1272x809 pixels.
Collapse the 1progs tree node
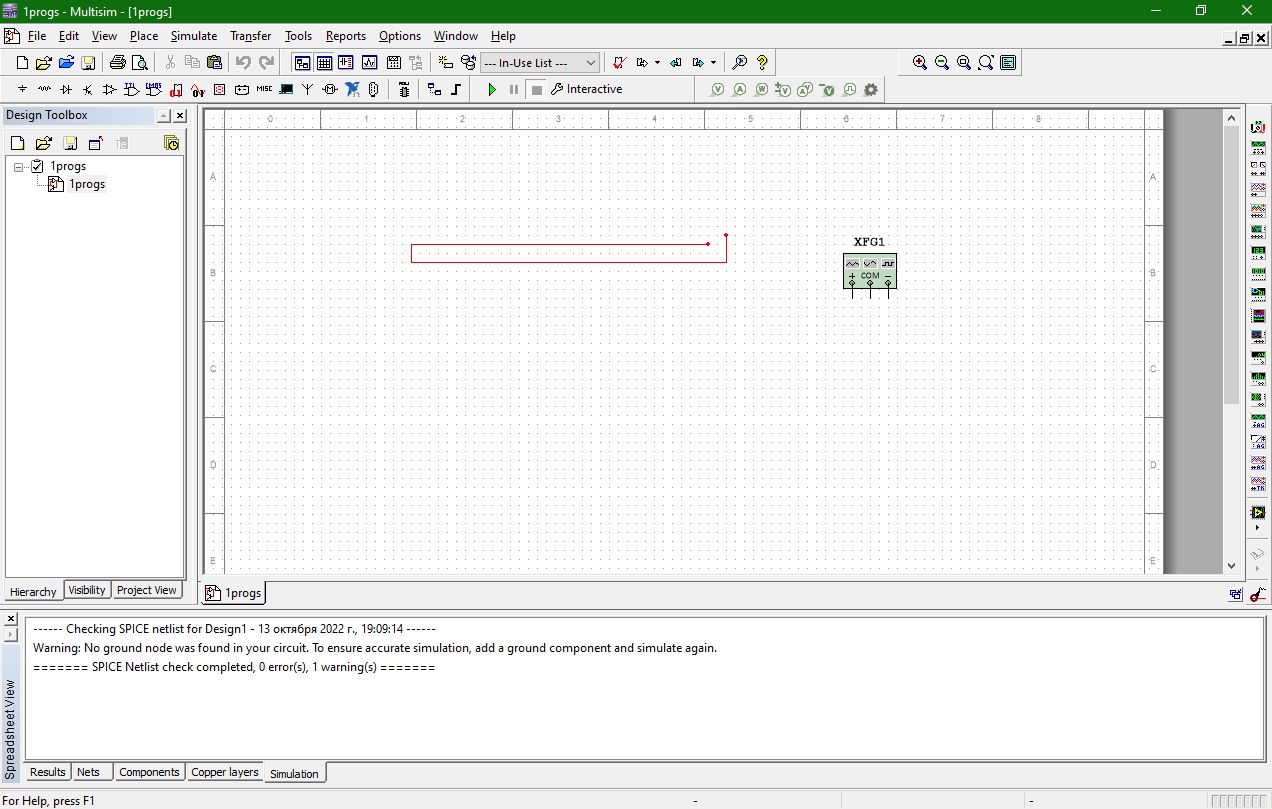click(x=19, y=167)
